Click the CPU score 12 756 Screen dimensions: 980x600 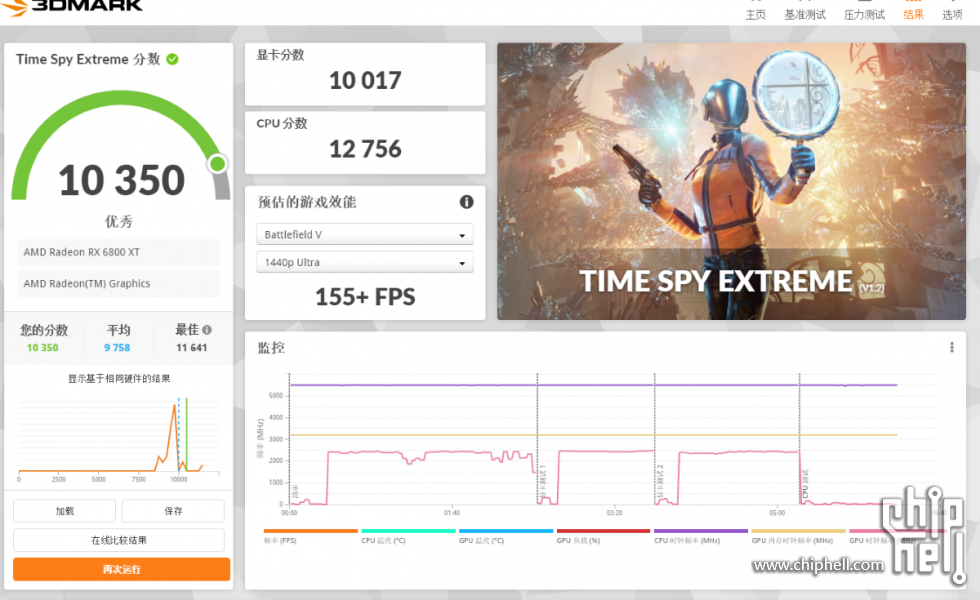coord(365,149)
